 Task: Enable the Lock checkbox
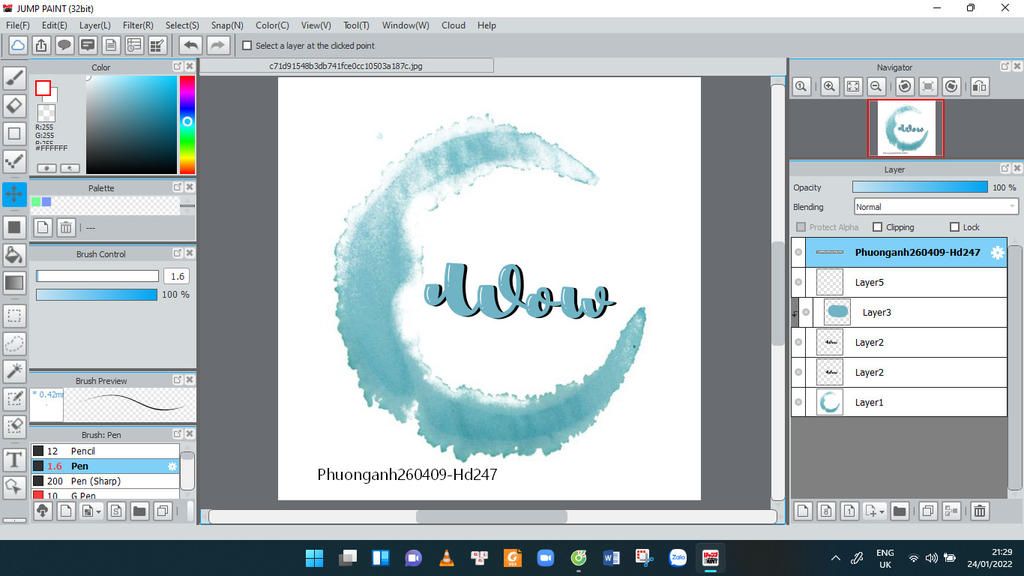tap(954, 227)
